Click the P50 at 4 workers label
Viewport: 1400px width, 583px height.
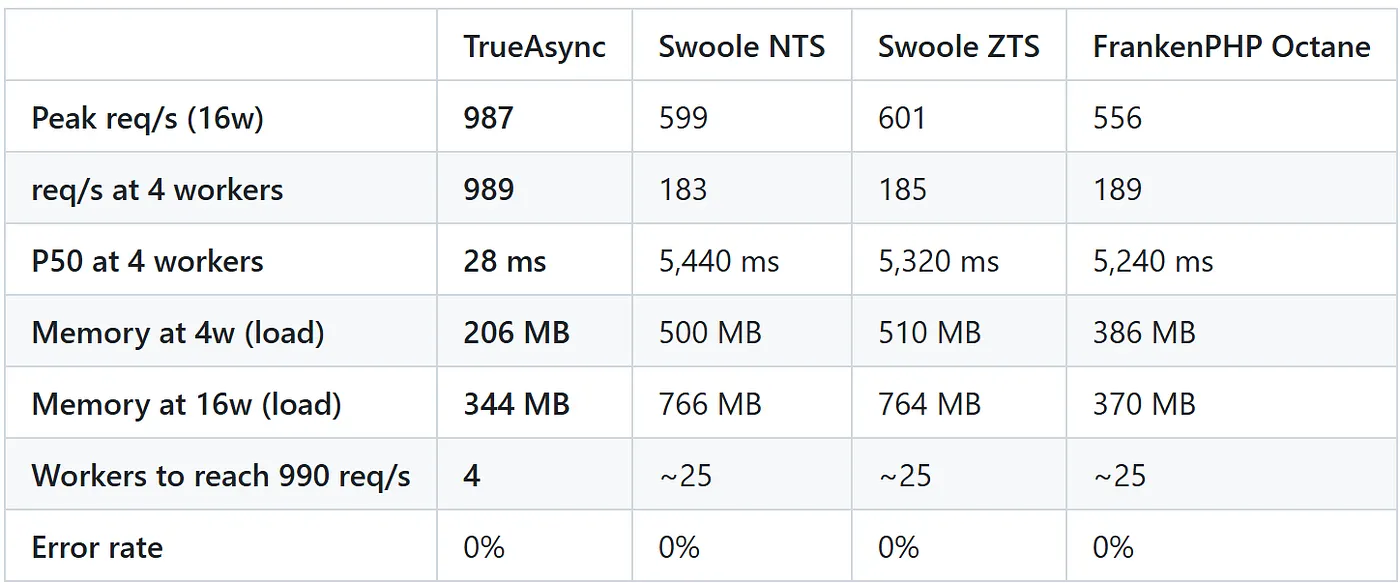[147, 262]
